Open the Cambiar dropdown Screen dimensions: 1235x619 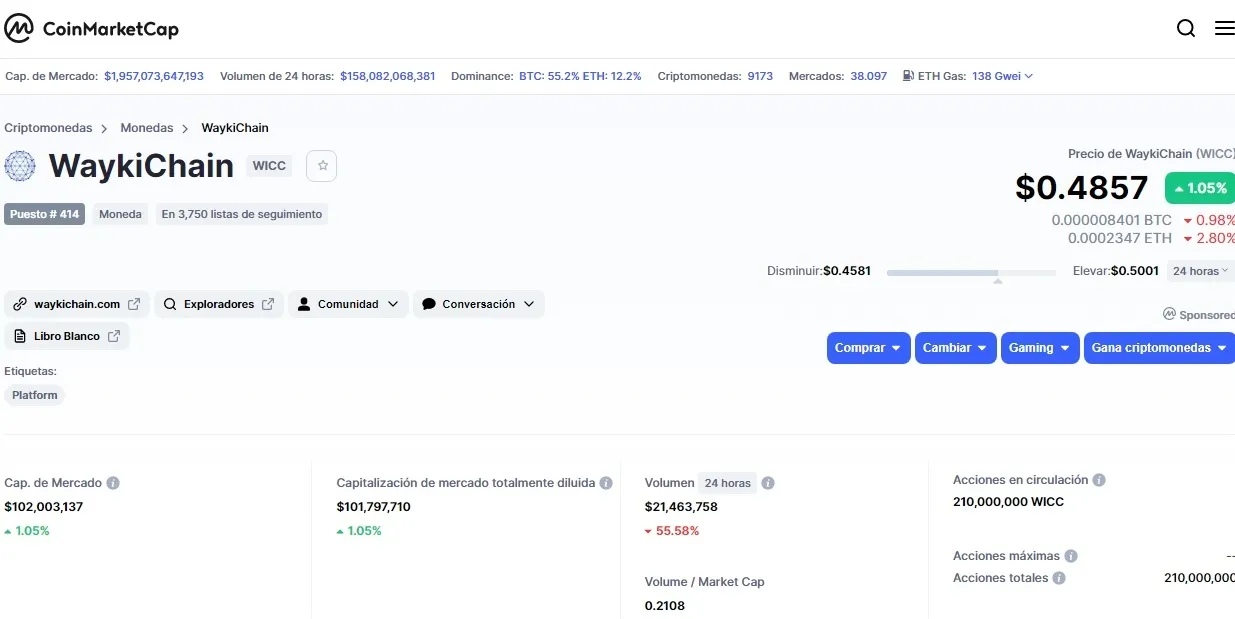coord(956,348)
